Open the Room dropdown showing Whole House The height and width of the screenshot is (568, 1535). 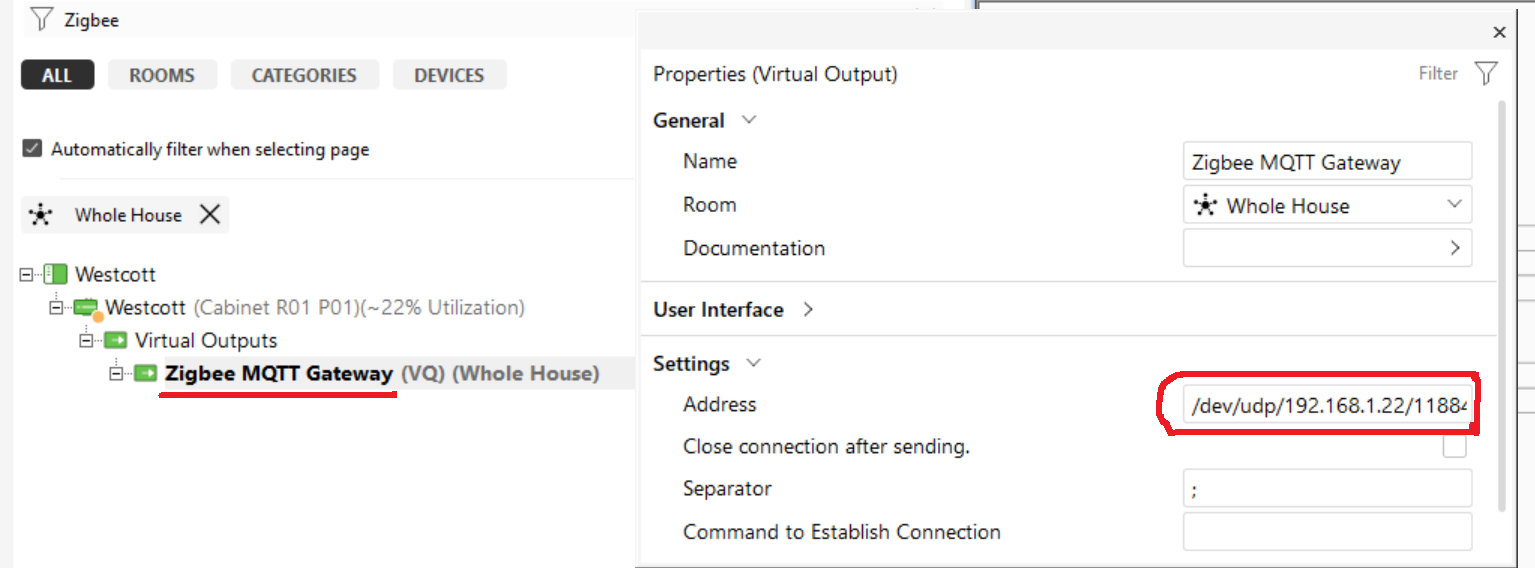tap(1327, 205)
